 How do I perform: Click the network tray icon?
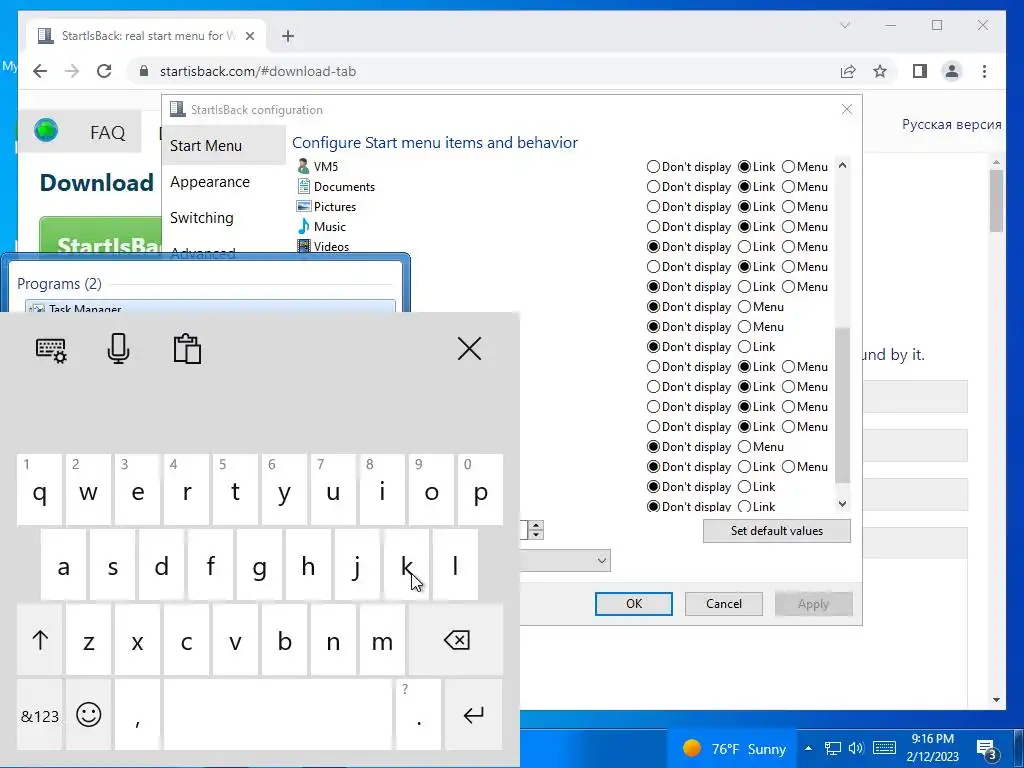pos(833,748)
